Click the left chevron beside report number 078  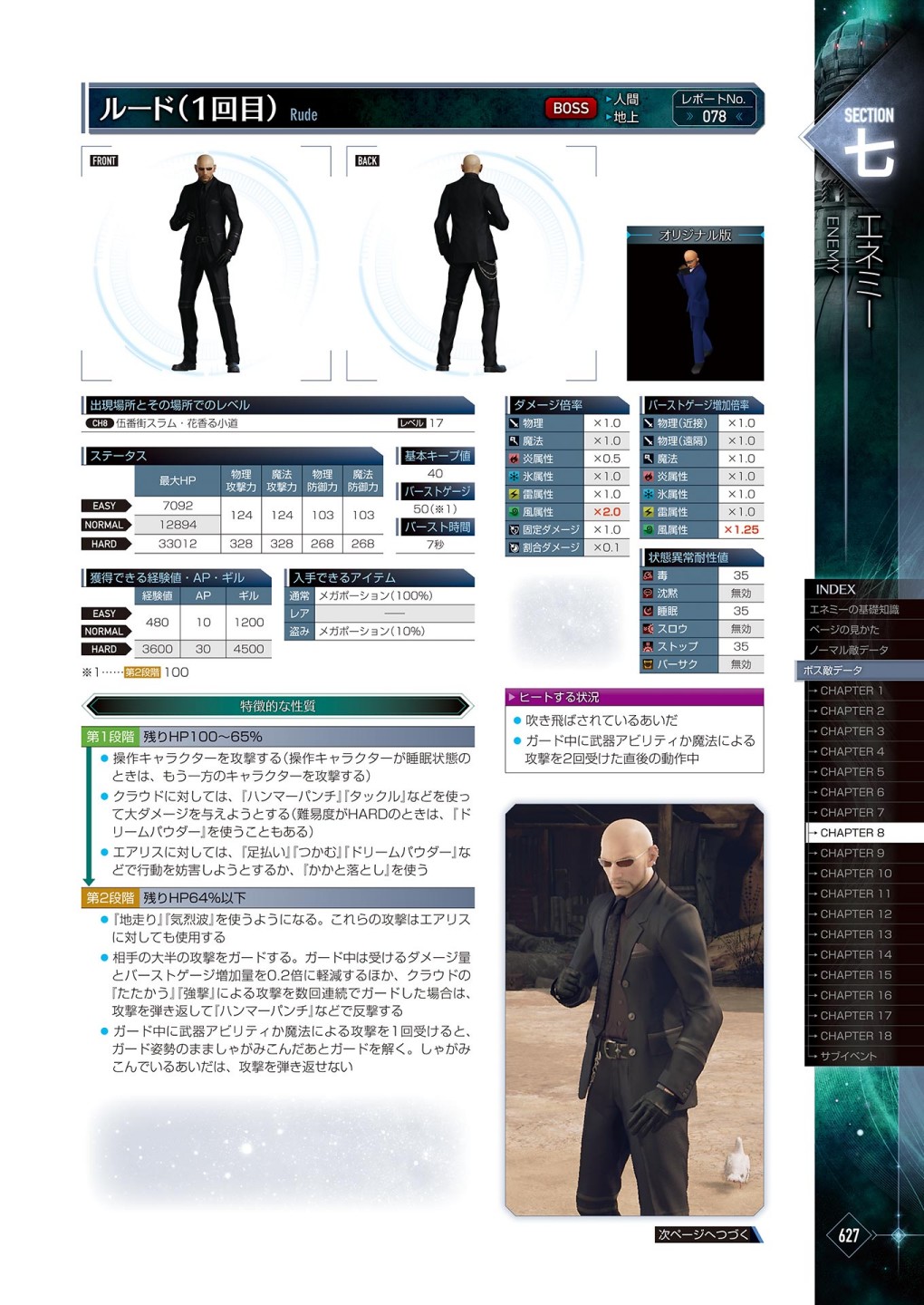point(689,117)
